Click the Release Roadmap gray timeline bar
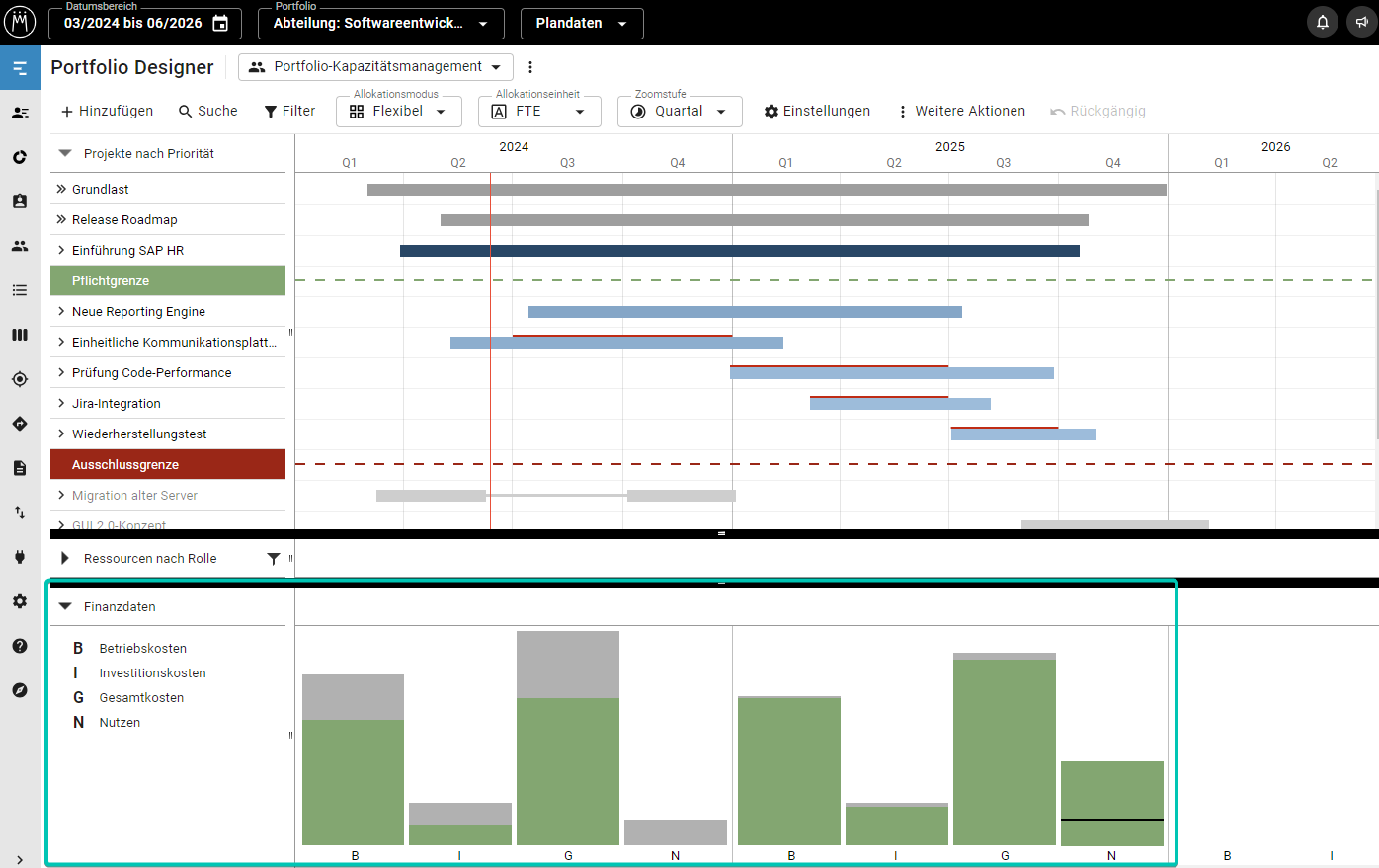Viewport: 1379px width, 868px height. (765, 220)
